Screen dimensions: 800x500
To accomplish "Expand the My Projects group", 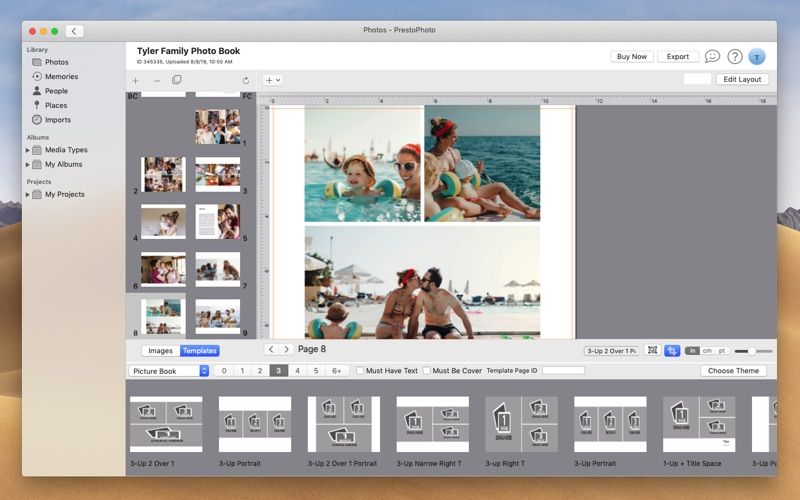I will [x=28, y=194].
